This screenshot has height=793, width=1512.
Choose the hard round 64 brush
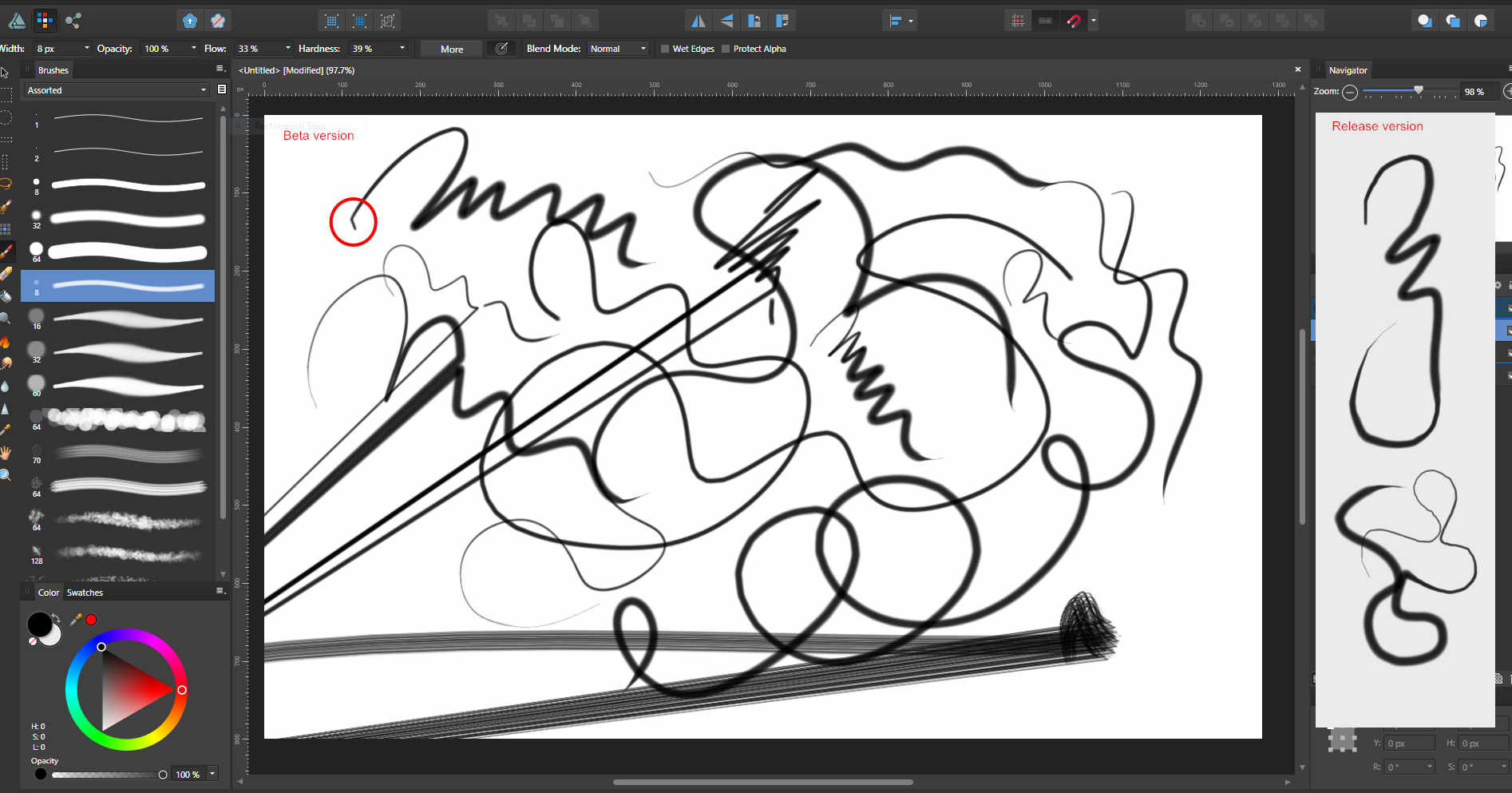pyautogui.click(x=117, y=252)
